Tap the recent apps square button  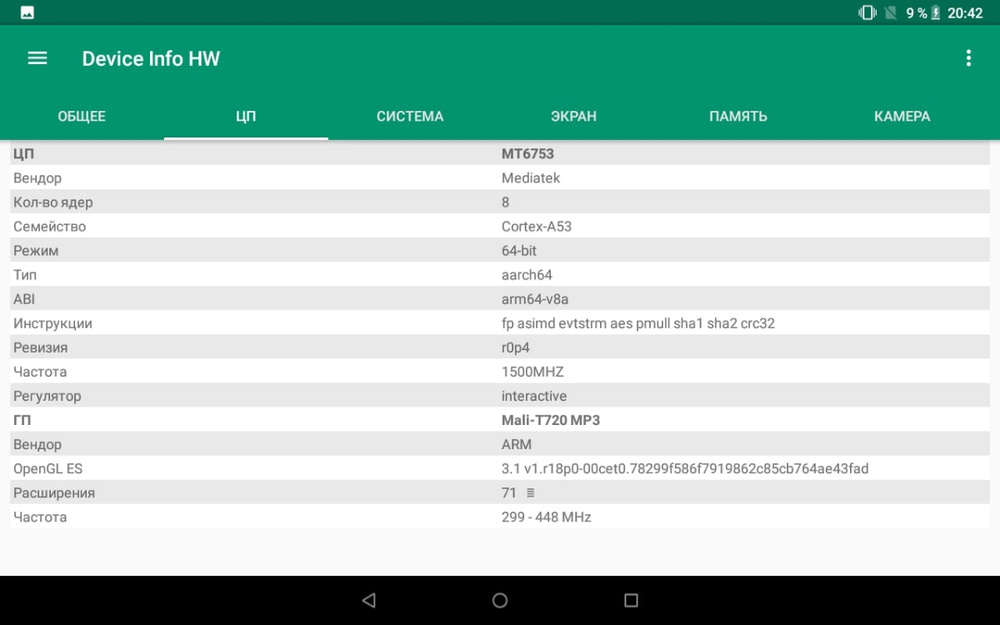pyautogui.click(x=631, y=600)
